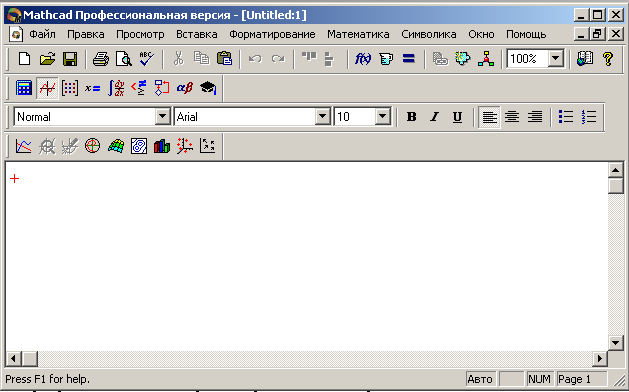The width and height of the screenshot is (629, 392).
Task: Open the Greek symbols αβ palette
Action: tap(185, 88)
